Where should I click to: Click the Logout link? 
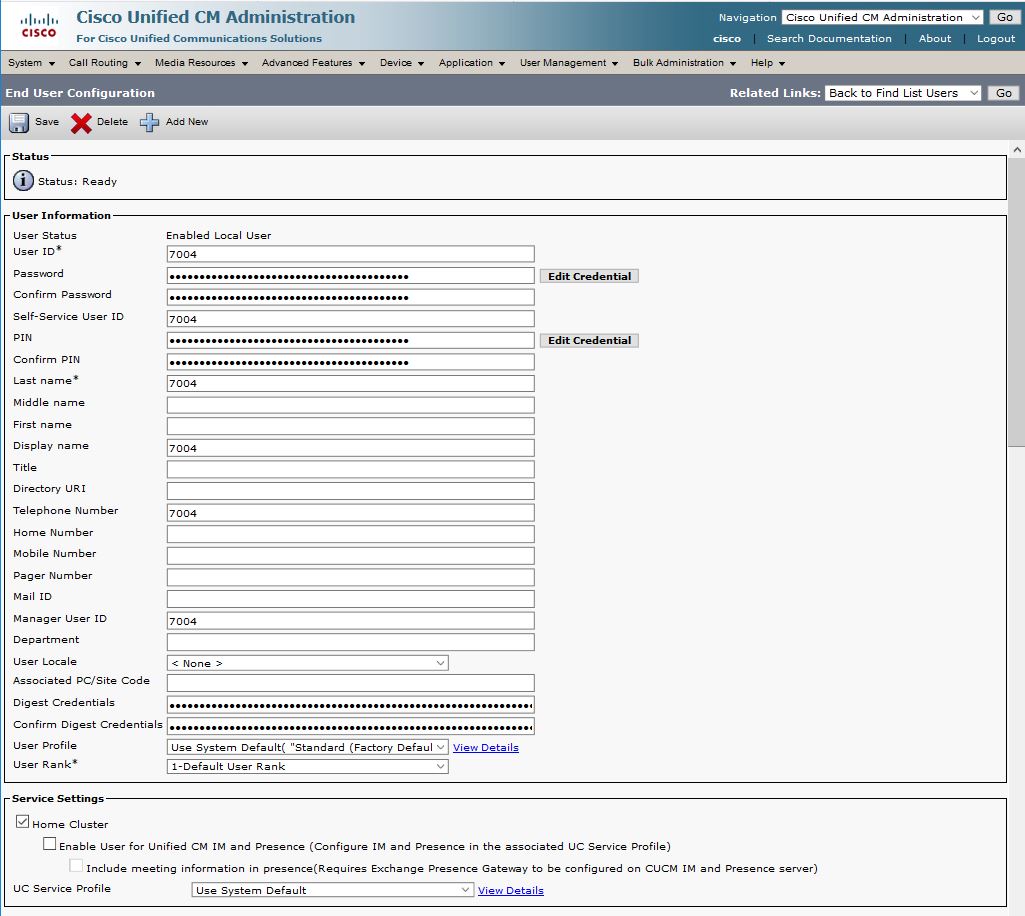coord(995,39)
